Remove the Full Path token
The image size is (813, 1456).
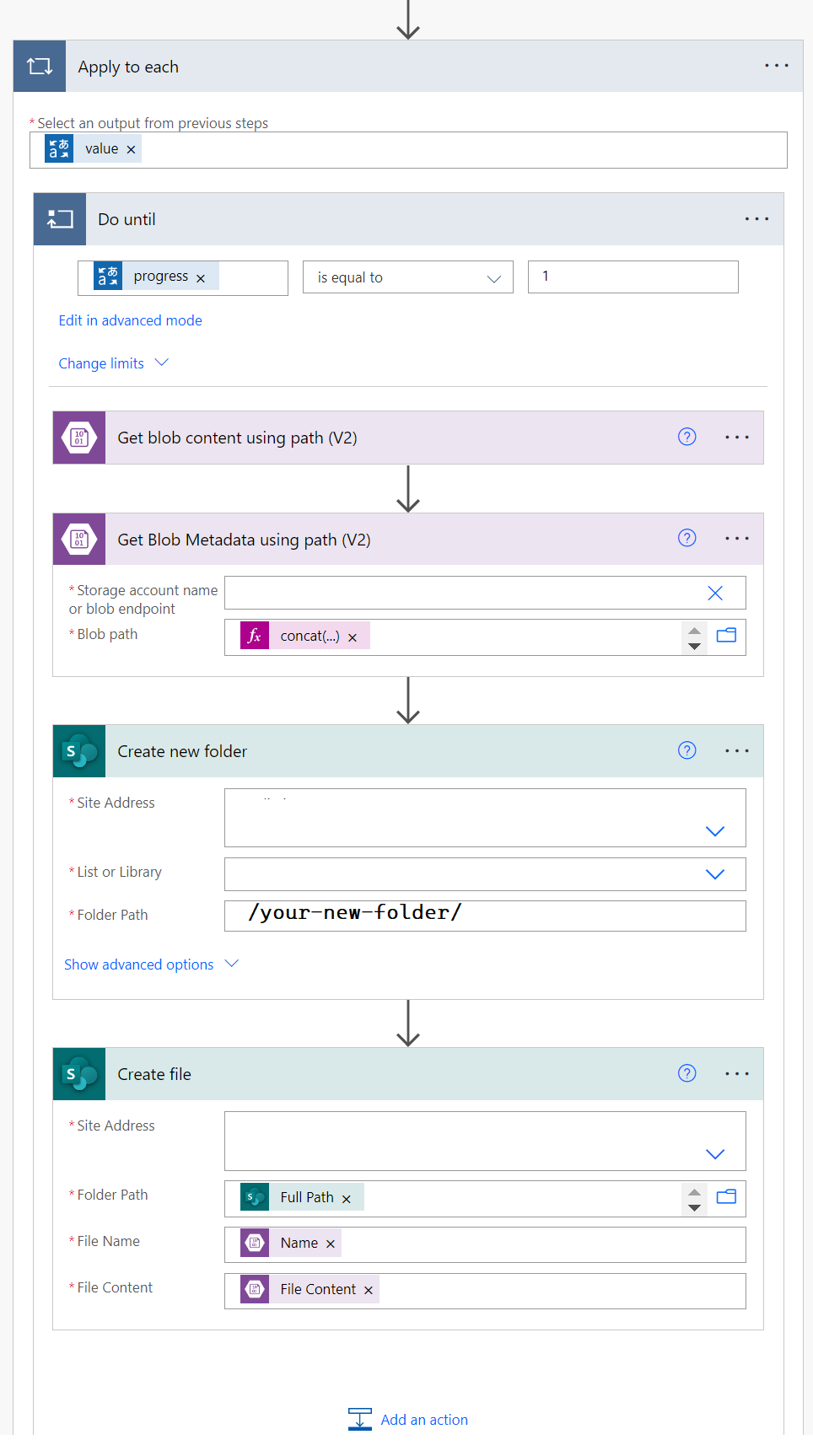(347, 1199)
